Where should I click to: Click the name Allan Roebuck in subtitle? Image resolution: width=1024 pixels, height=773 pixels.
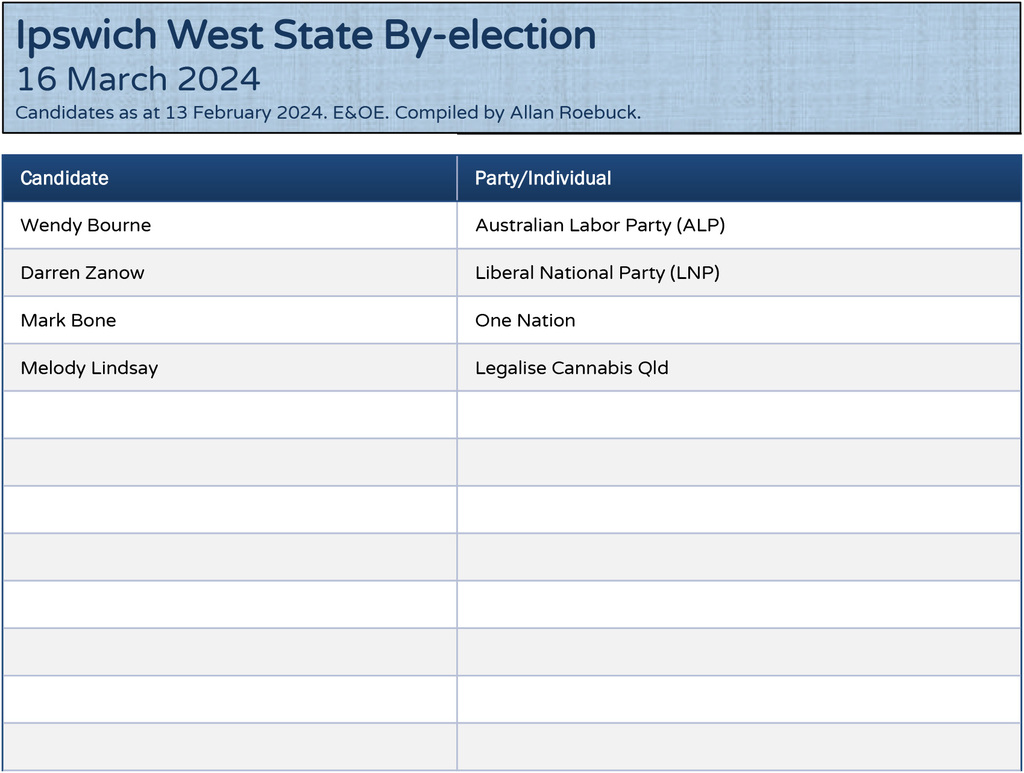(574, 112)
